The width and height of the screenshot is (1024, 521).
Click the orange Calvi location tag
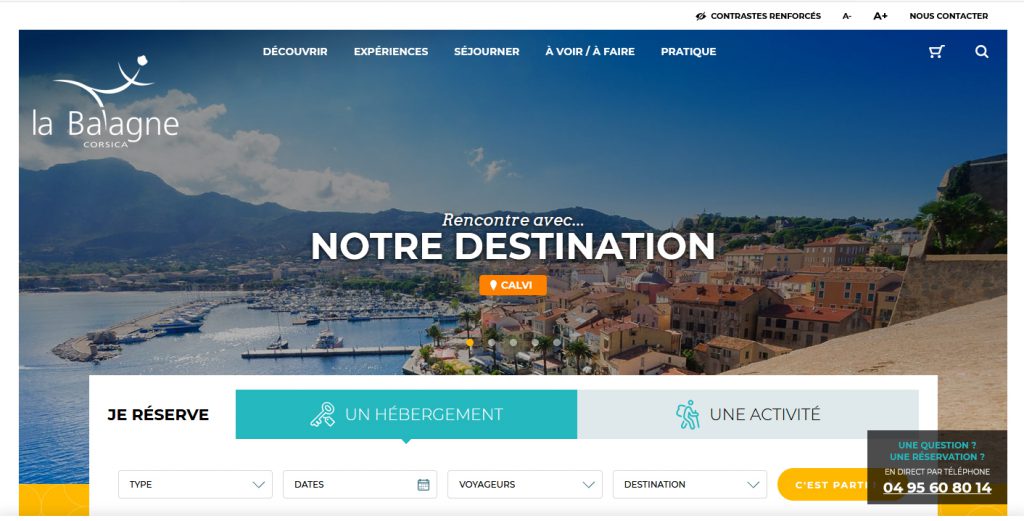[513, 285]
